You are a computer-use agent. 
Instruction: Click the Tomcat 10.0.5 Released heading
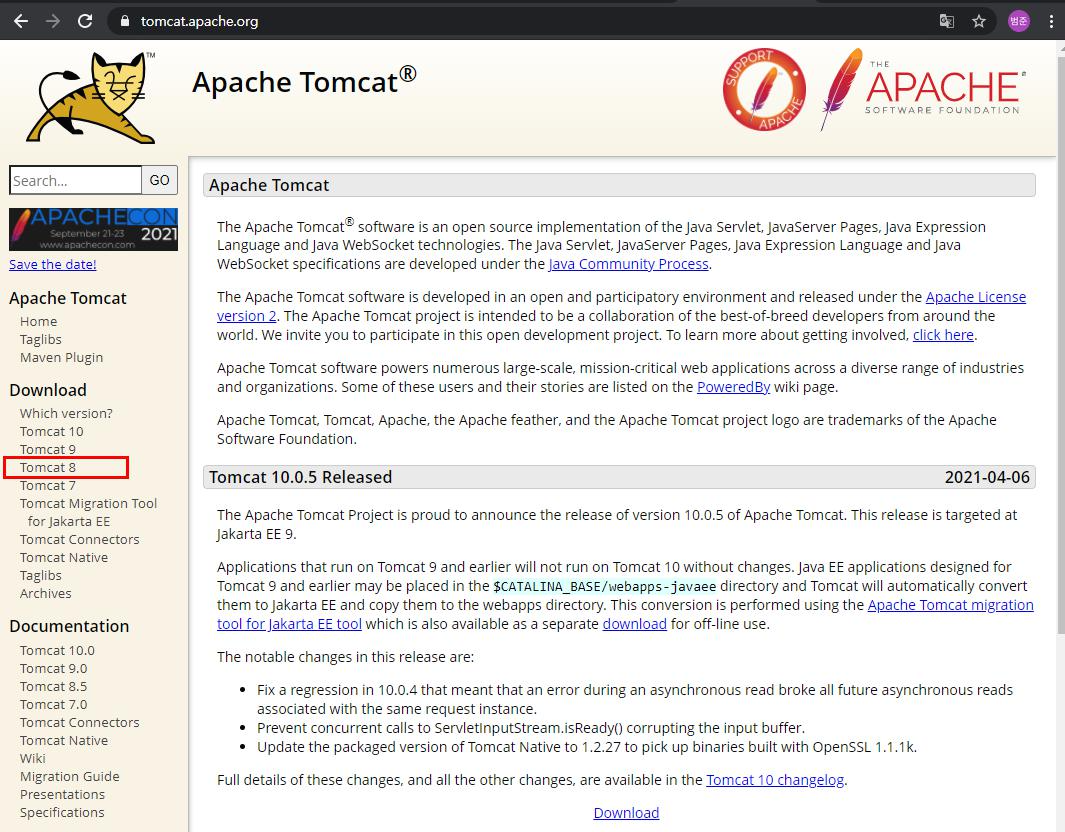tap(300, 477)
